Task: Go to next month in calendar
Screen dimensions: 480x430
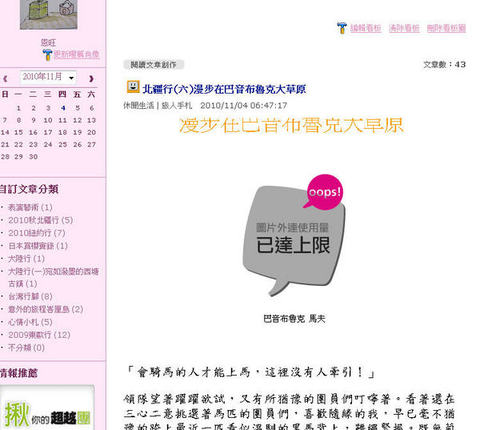Action: point(91,79)
